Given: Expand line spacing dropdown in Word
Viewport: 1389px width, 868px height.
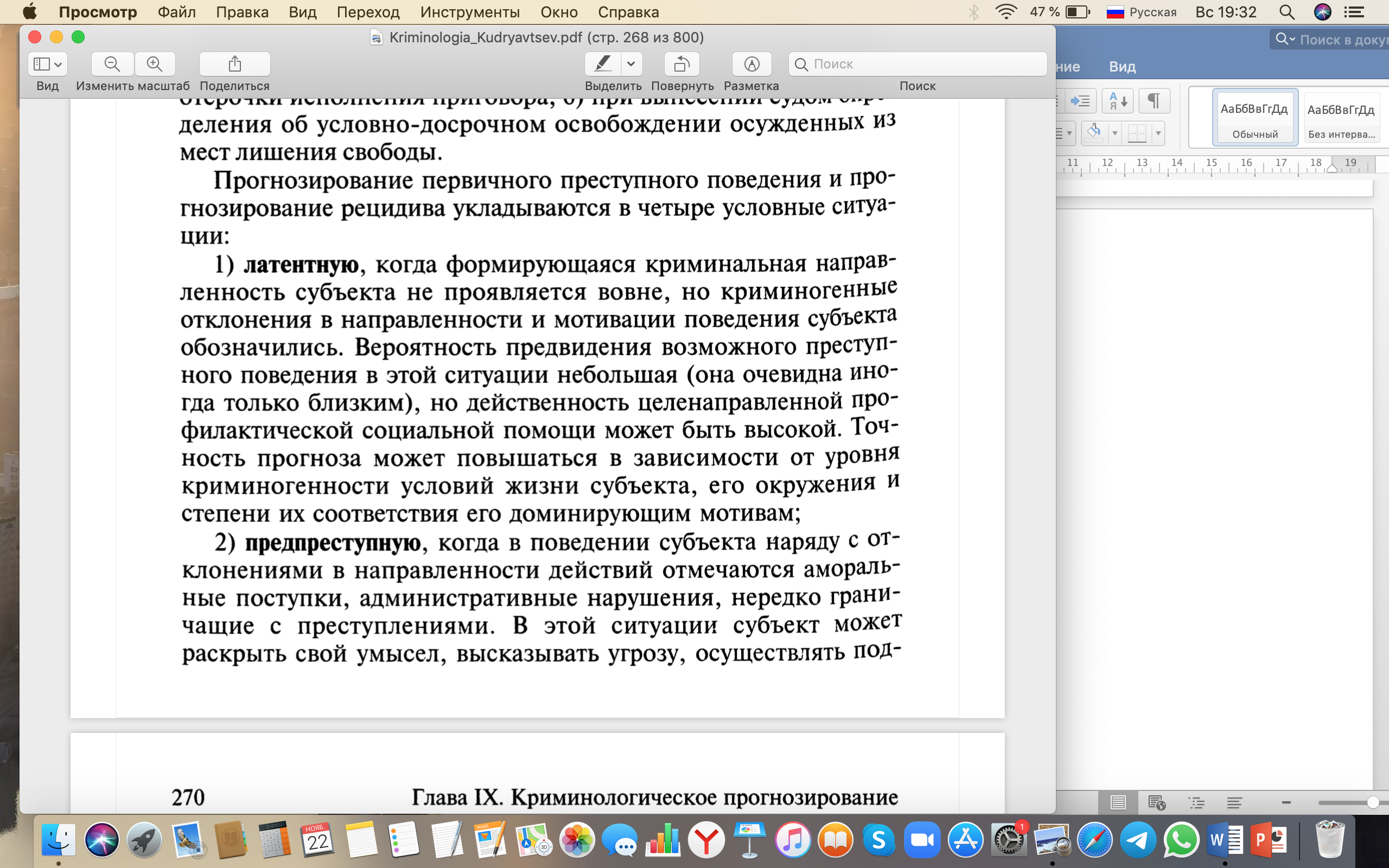Looking at the screenshot, I should click(x=1069, y=133).
